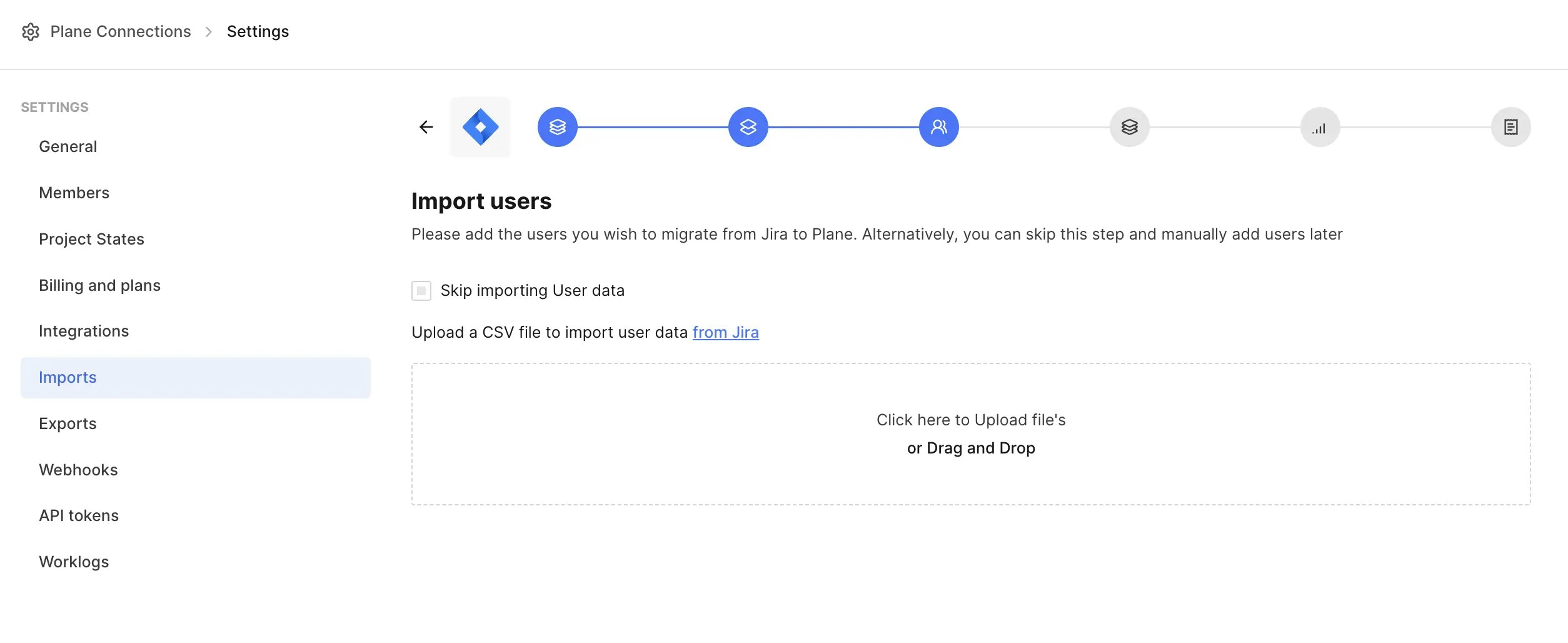Click the Jira logo in the stepper
The image size is (1568, 643).
click(x=480, y=126)
